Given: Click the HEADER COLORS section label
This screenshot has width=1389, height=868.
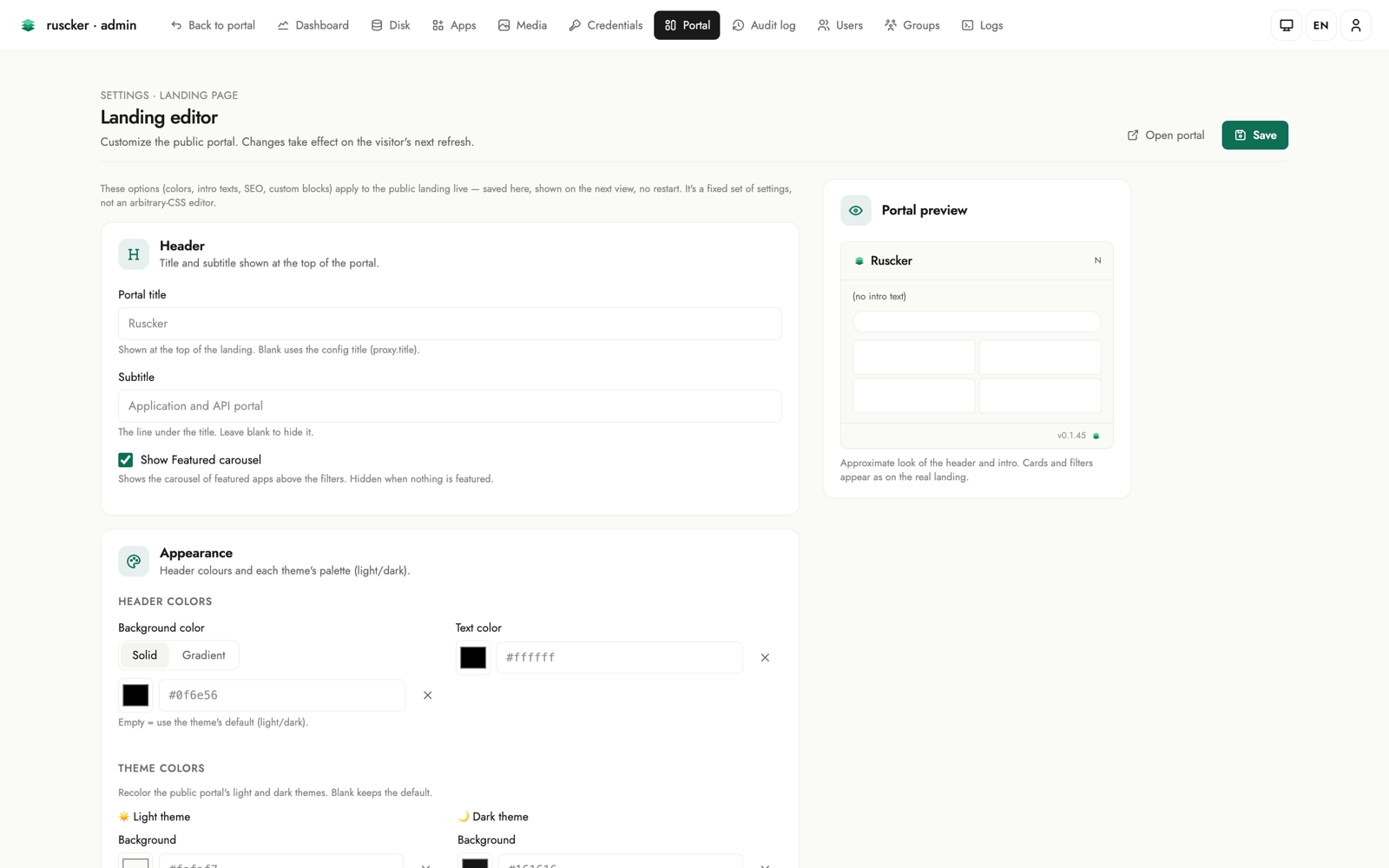Looking at the screenshot, I should coord(165,602).
